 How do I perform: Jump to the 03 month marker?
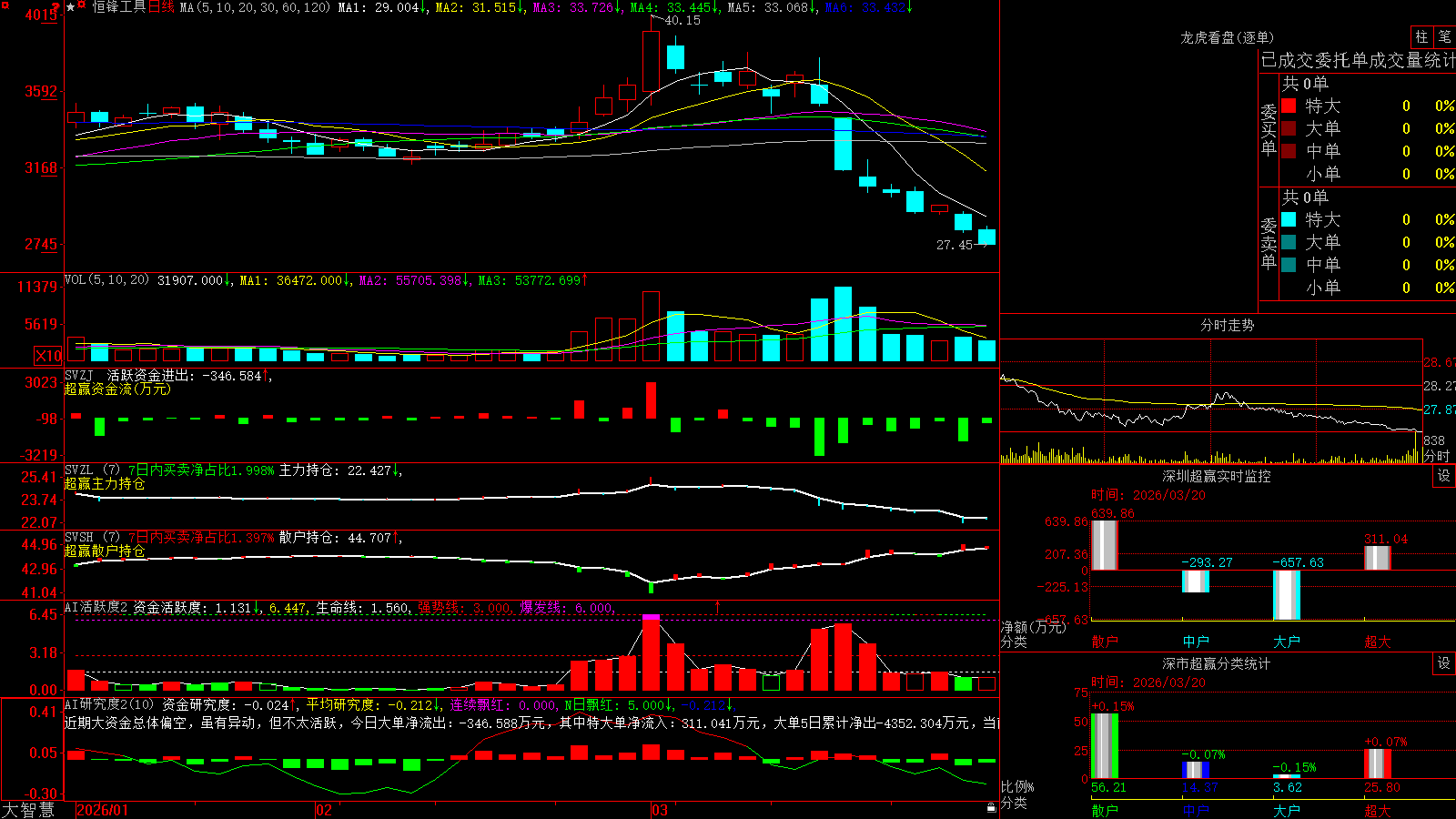coord(660,810)
